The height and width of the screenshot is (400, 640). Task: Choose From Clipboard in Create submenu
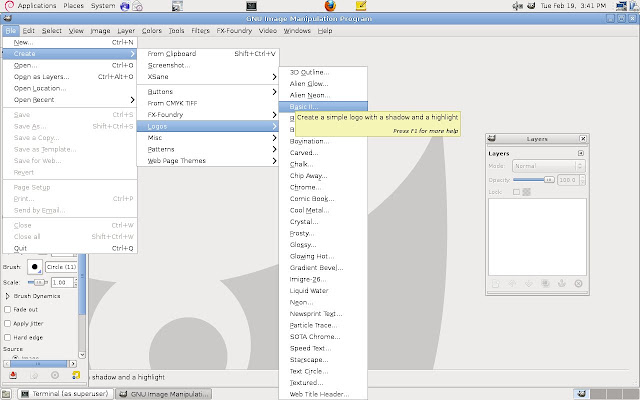tap(208, 53)
